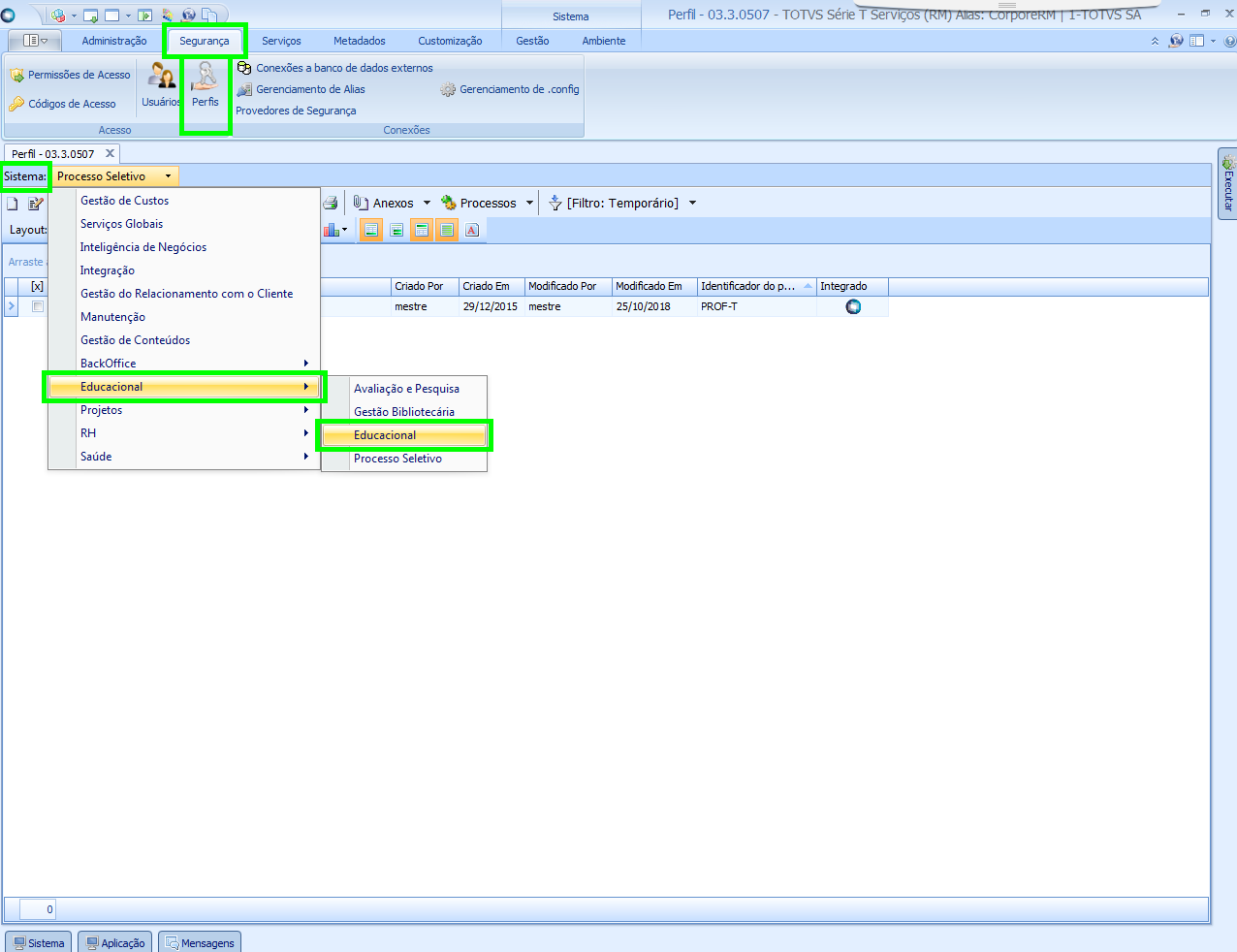Click the copy pages quick access icon
The width and height of the screenshot is (1237, 952).
(x=208, y=15)
